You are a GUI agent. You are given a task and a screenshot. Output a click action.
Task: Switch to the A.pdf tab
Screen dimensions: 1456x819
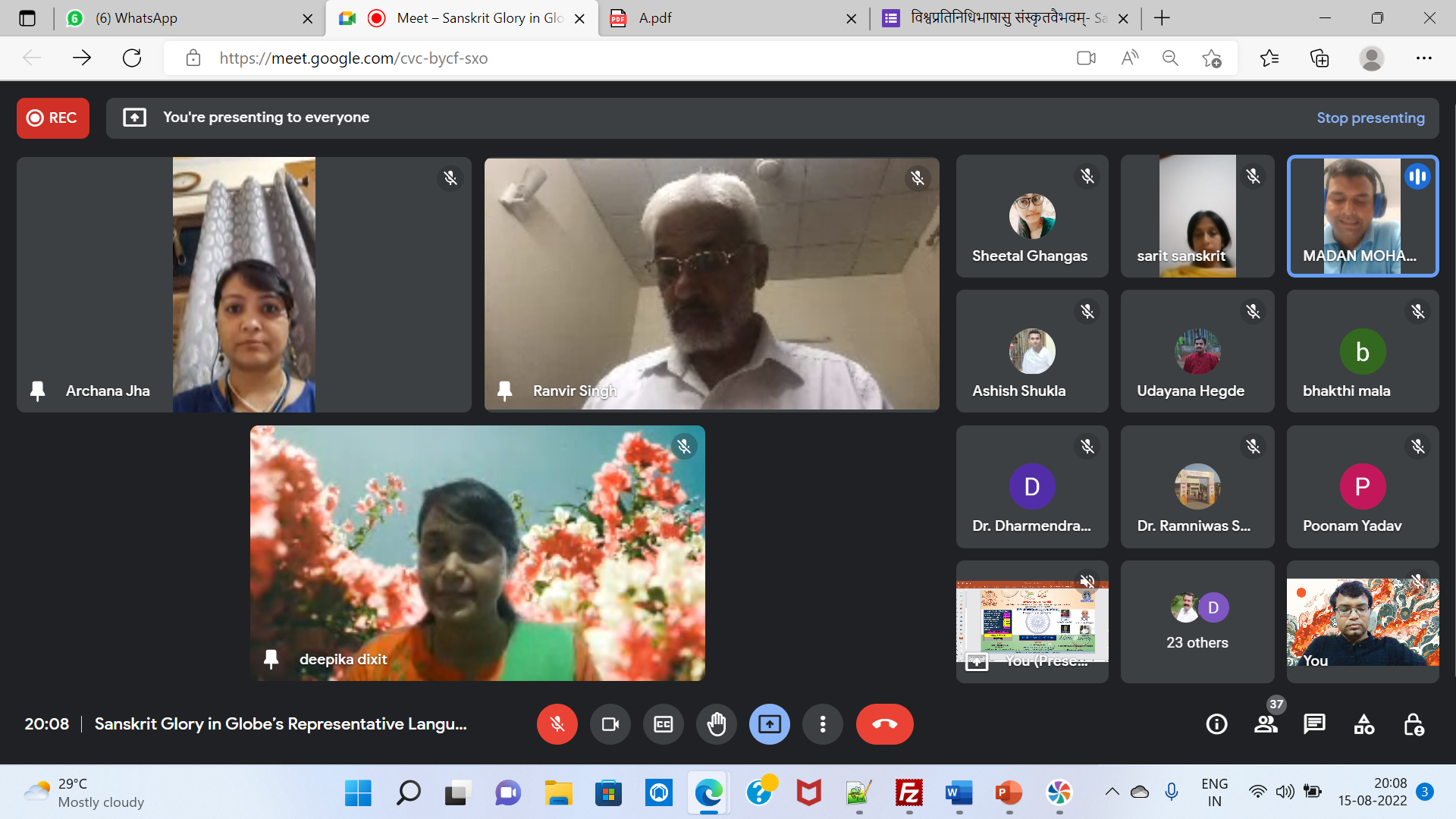[655, 18]
